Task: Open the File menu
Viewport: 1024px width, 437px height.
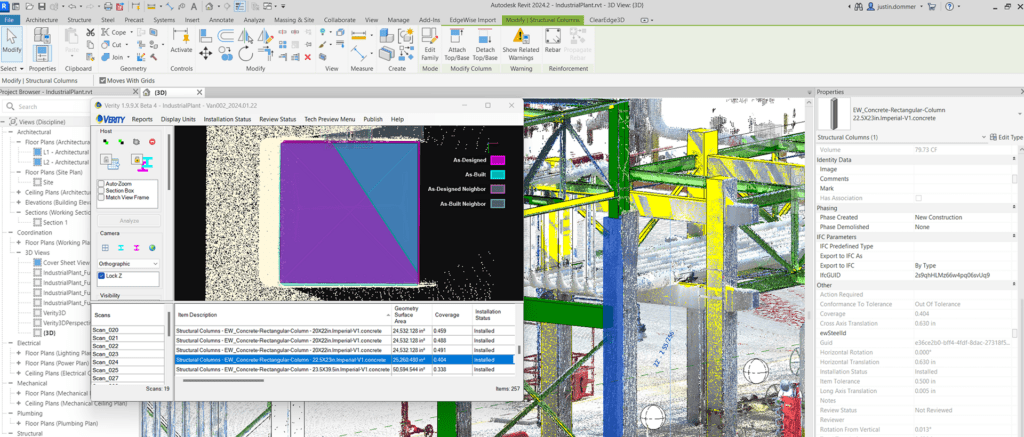Action: pos(11,20)
